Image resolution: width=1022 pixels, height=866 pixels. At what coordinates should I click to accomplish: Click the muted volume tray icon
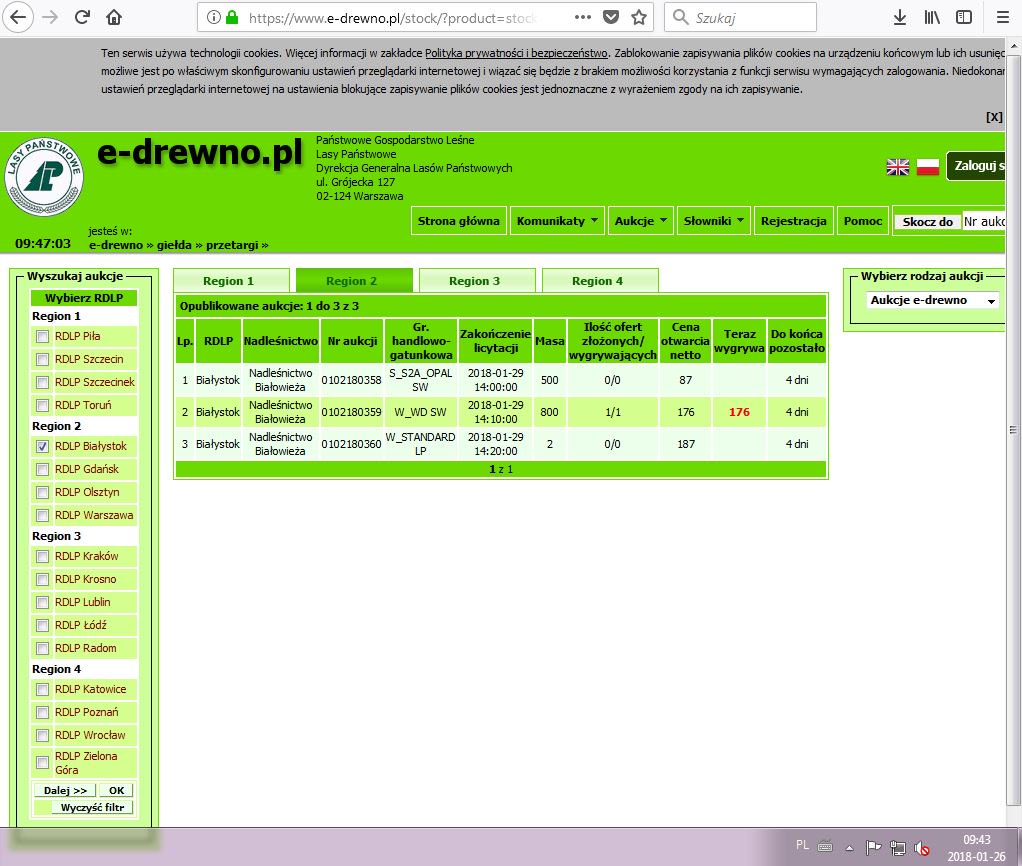click(922, 848)
